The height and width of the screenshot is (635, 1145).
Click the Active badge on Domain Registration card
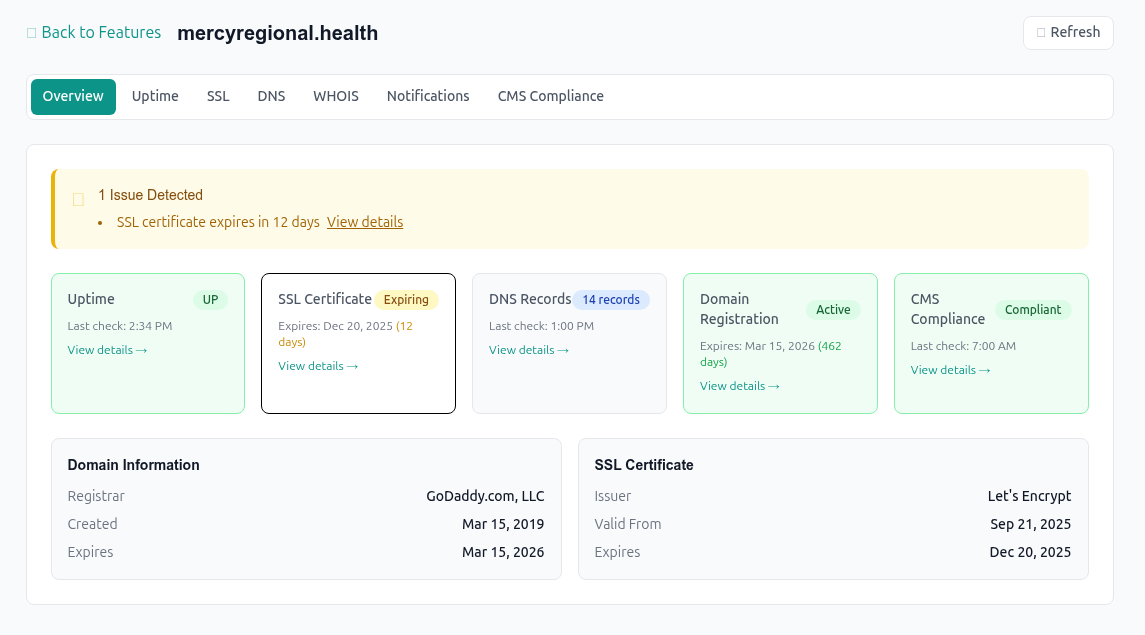(x=833, y=309)
